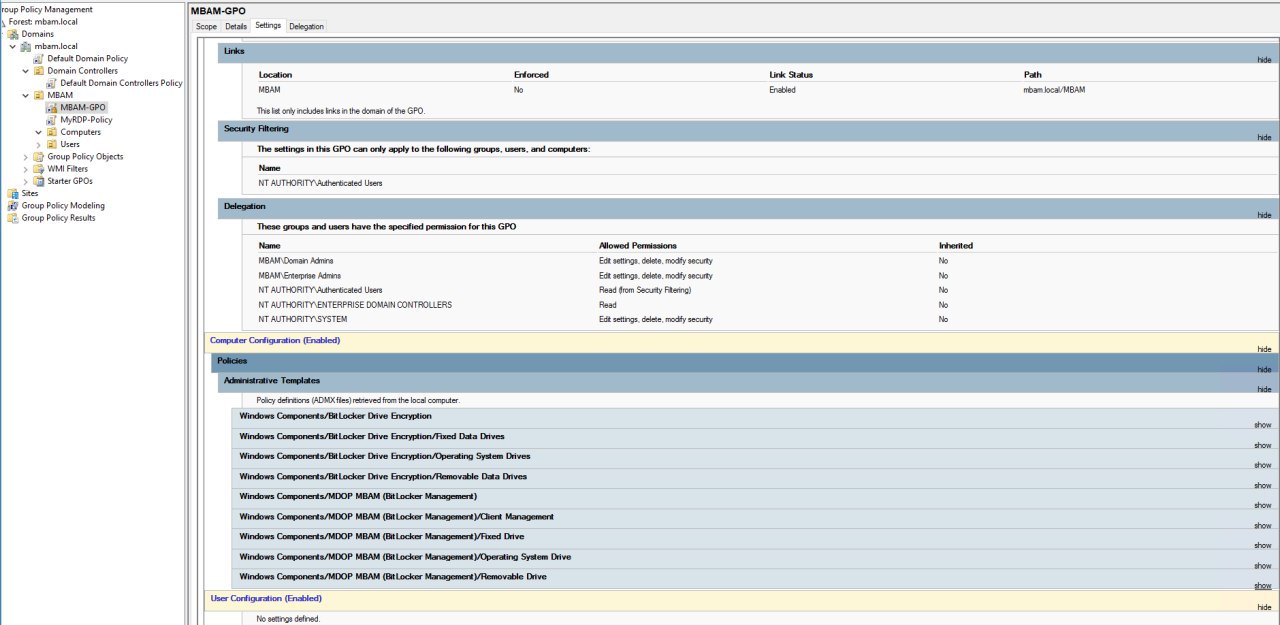
Task: Show MDOP MBAM Operating System Drive settings
Action: [1263, 565]
